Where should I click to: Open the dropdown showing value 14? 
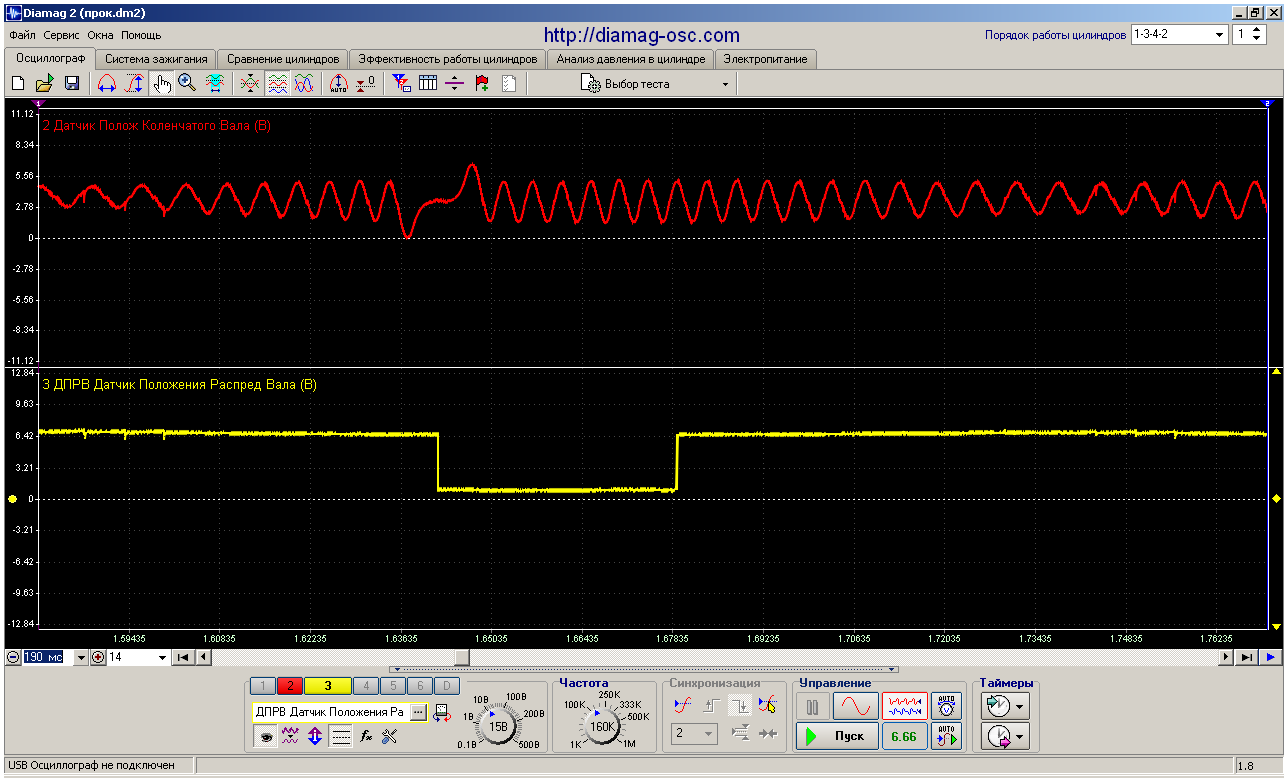click(x=162, y=657)
